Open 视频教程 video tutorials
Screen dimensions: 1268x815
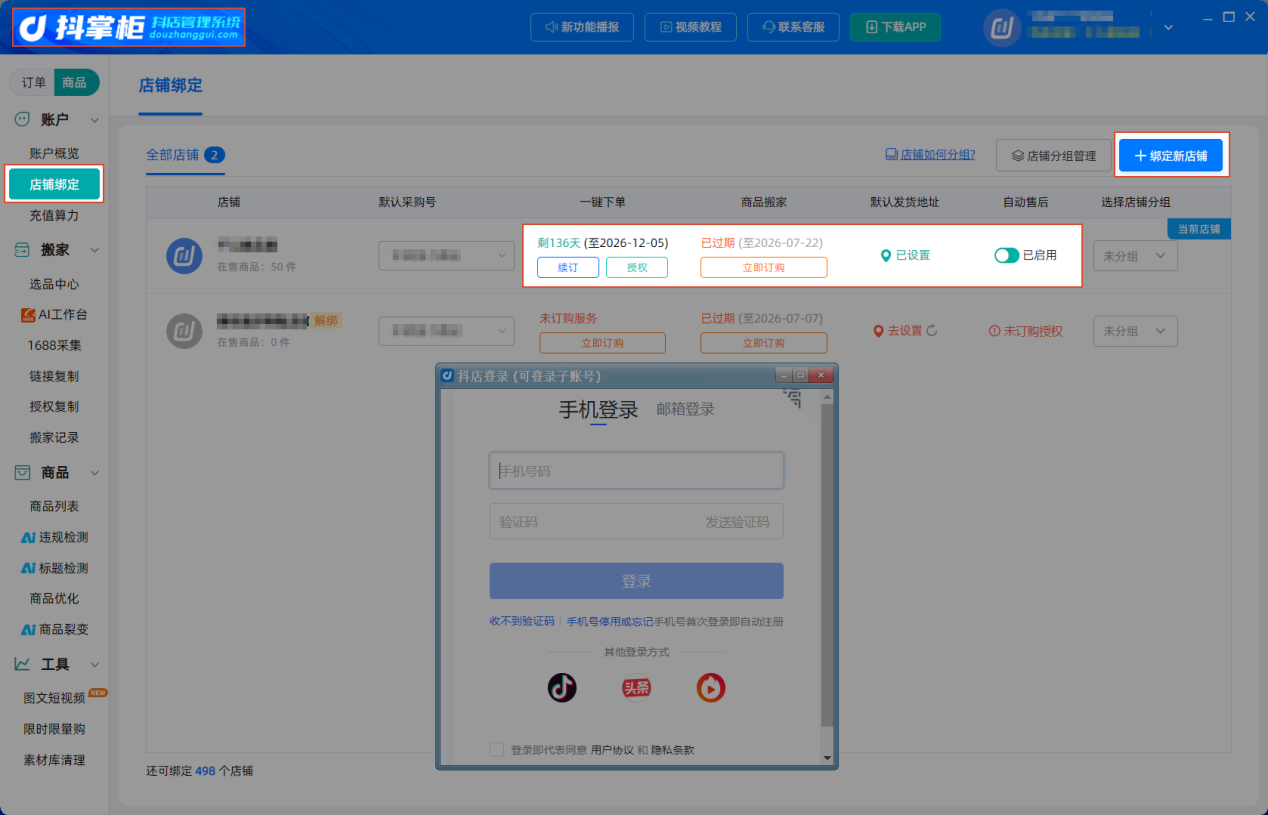[690, 27]
